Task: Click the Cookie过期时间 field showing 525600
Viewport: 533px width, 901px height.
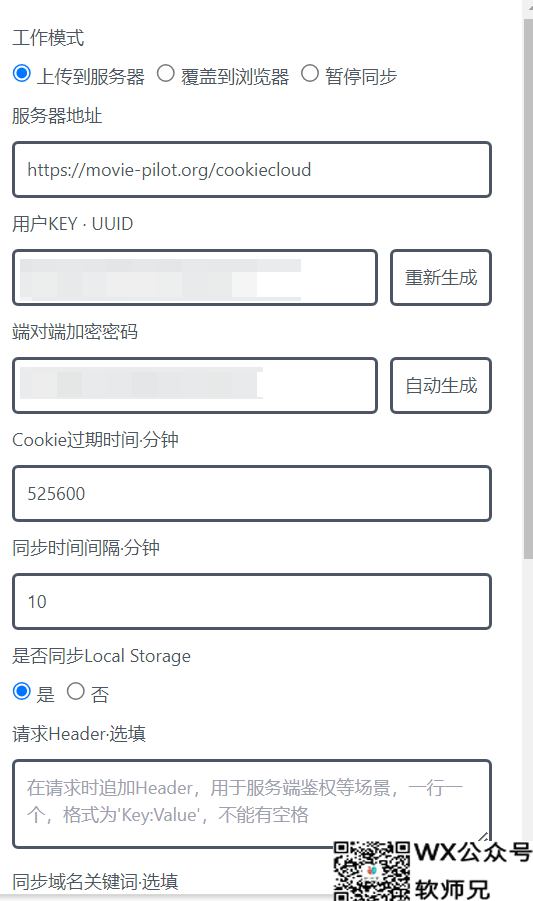Action: (x=252, y=494)
